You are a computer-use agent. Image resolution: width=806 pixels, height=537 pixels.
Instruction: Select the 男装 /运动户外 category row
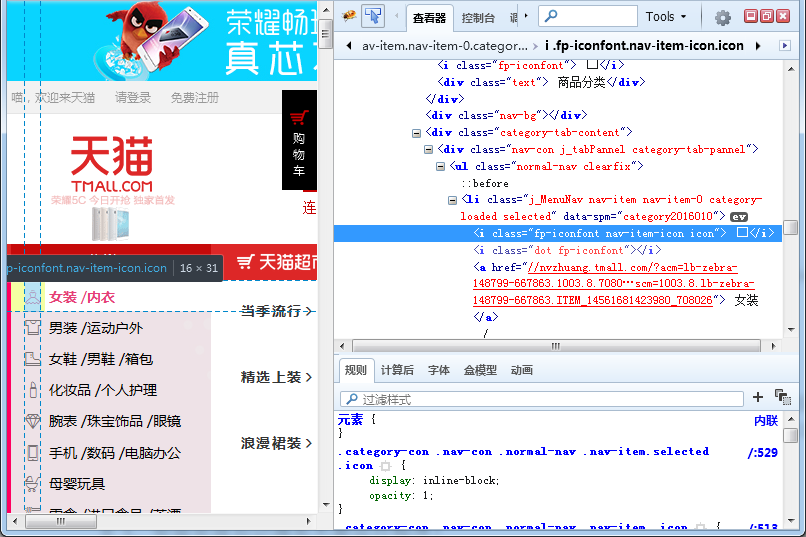pyautogui.click(x=111, y=328)
